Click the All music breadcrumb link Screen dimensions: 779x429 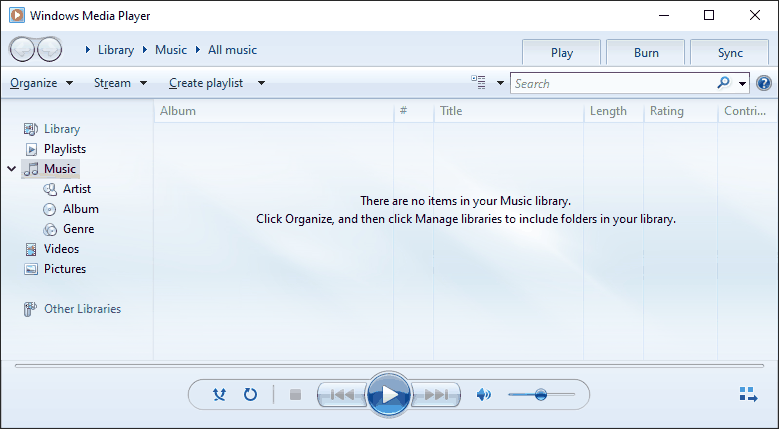[x=233, y=50]
